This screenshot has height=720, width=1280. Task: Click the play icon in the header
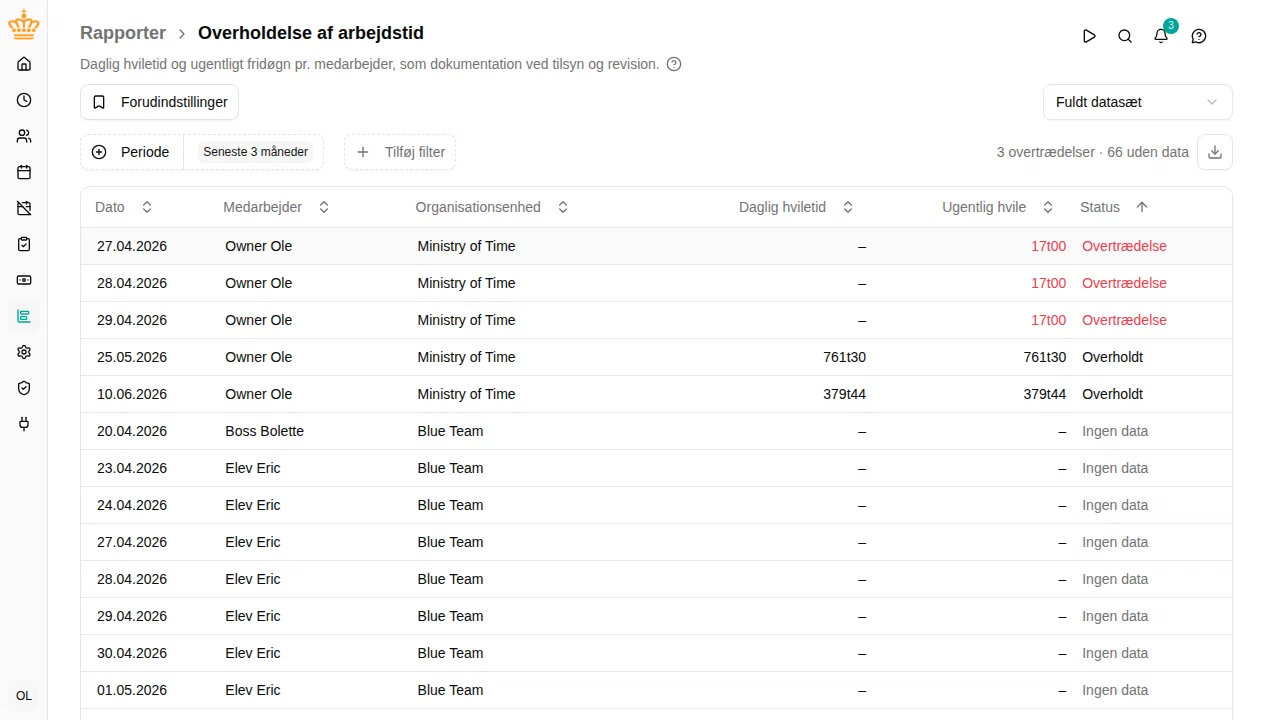click(x=1089, y=36)
